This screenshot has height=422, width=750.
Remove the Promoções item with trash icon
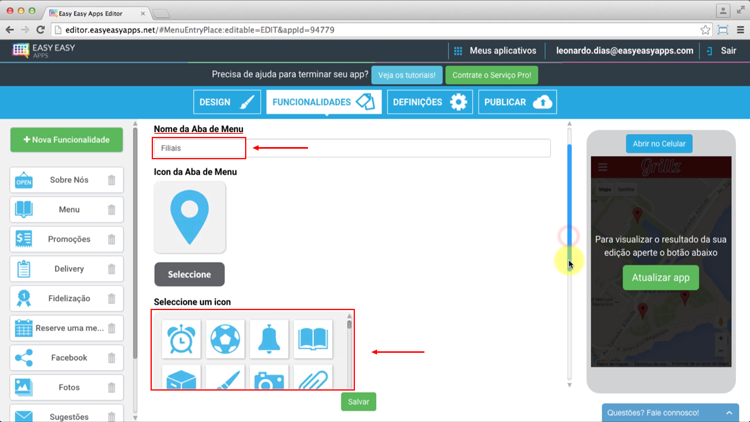coord(111,240)
